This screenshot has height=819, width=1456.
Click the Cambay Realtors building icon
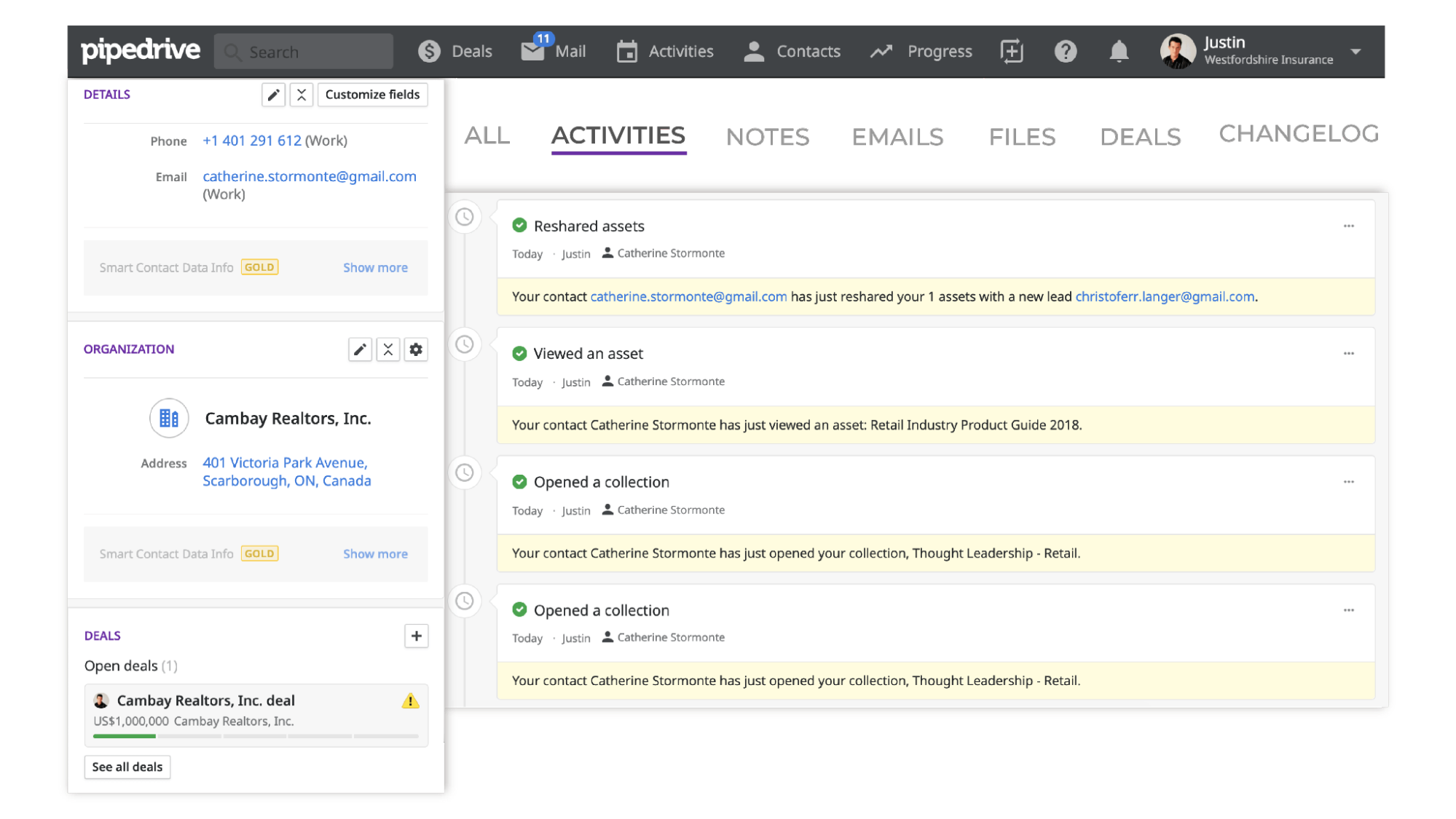pos(169,418)
